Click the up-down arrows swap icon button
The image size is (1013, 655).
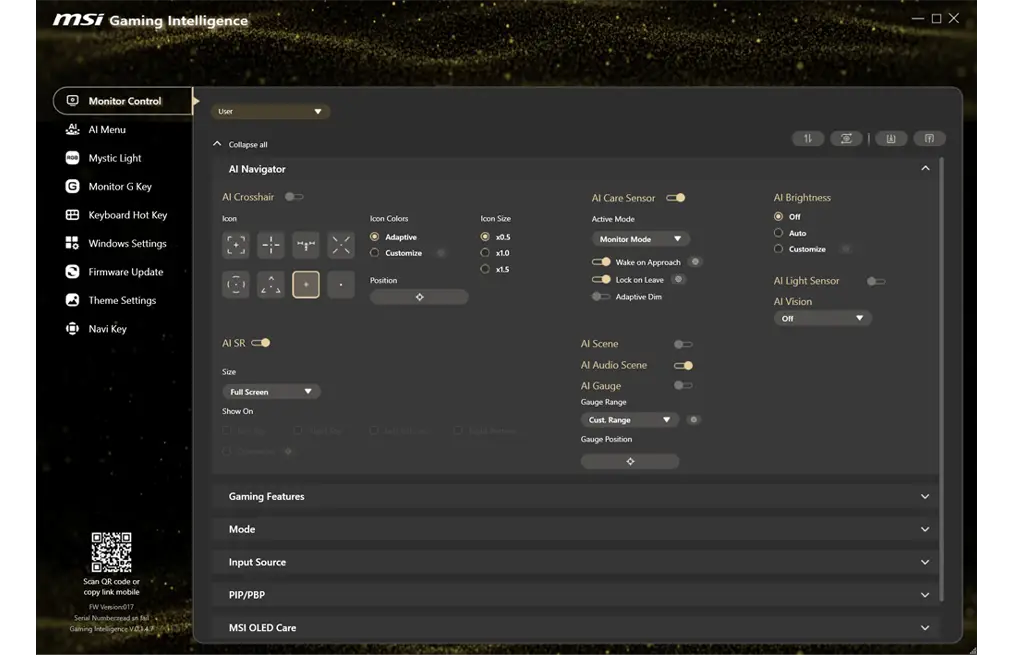pos(808,138)
